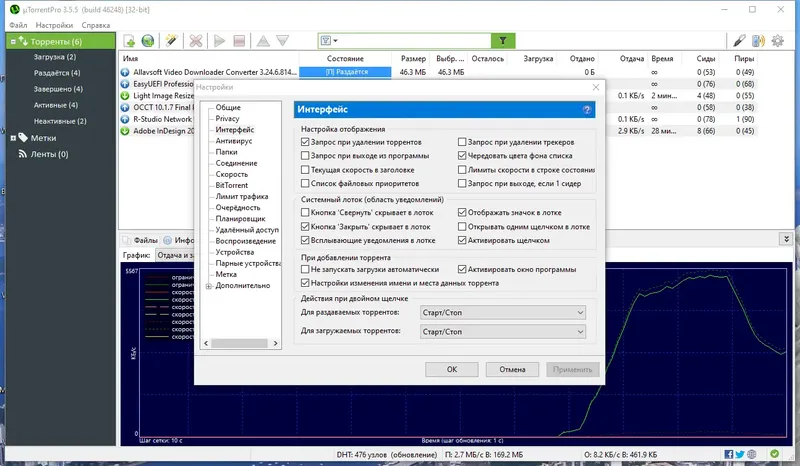Click the pen icon at toolbar right

(739, 41)
